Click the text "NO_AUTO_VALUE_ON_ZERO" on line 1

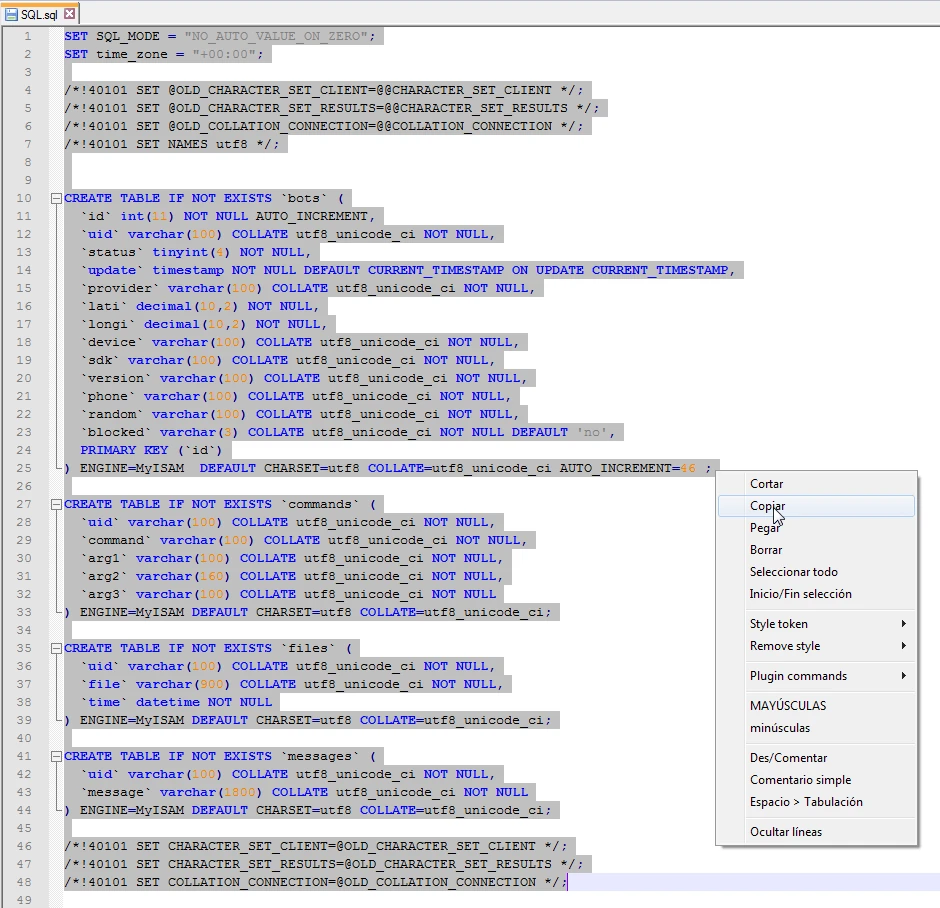pyautogui.click(x=276, y=37)
